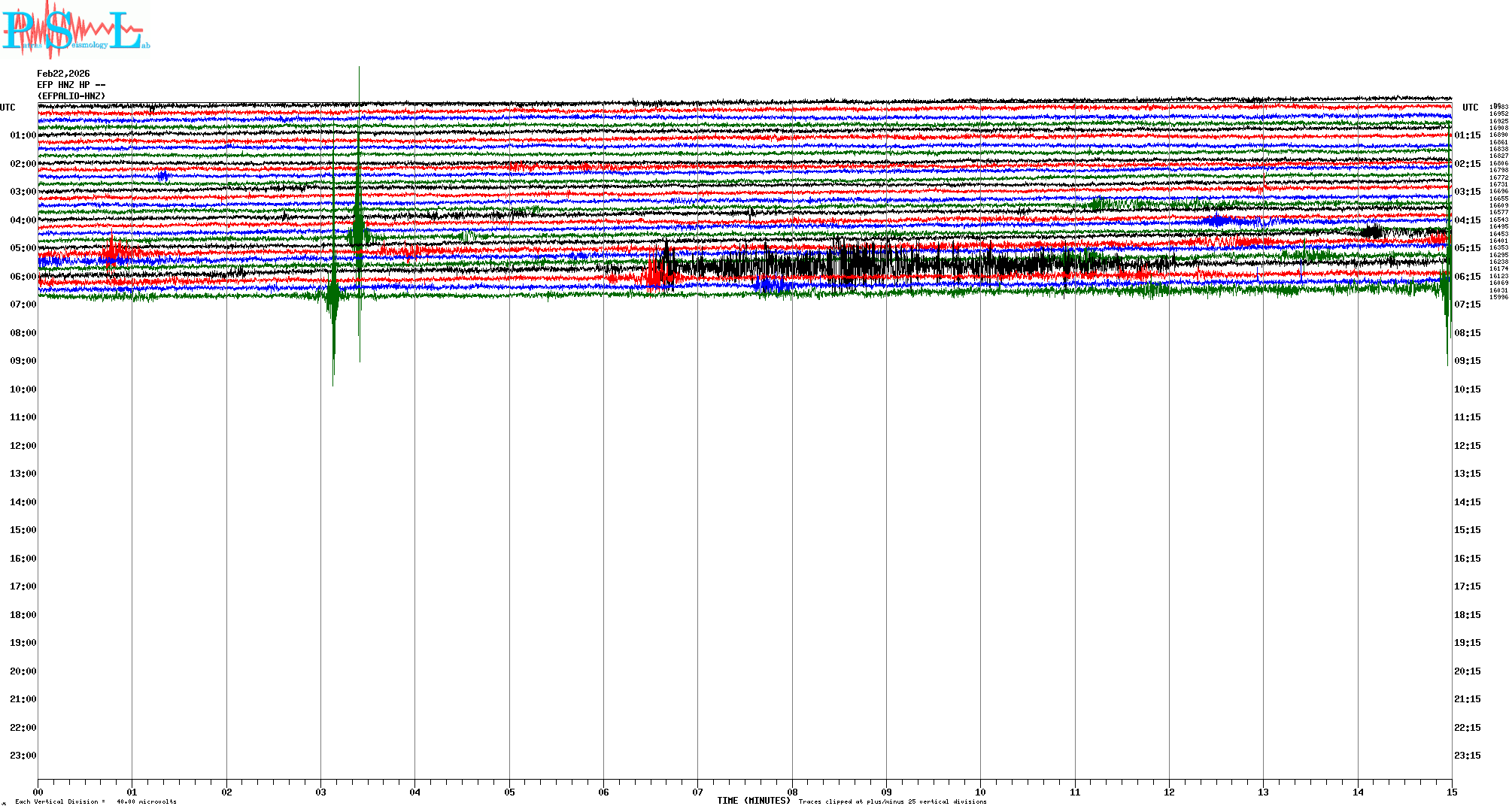This screenshot has width=1512, height=812.
Task: Click the Each Vertical Division scale note
Action: click(96, 801)
